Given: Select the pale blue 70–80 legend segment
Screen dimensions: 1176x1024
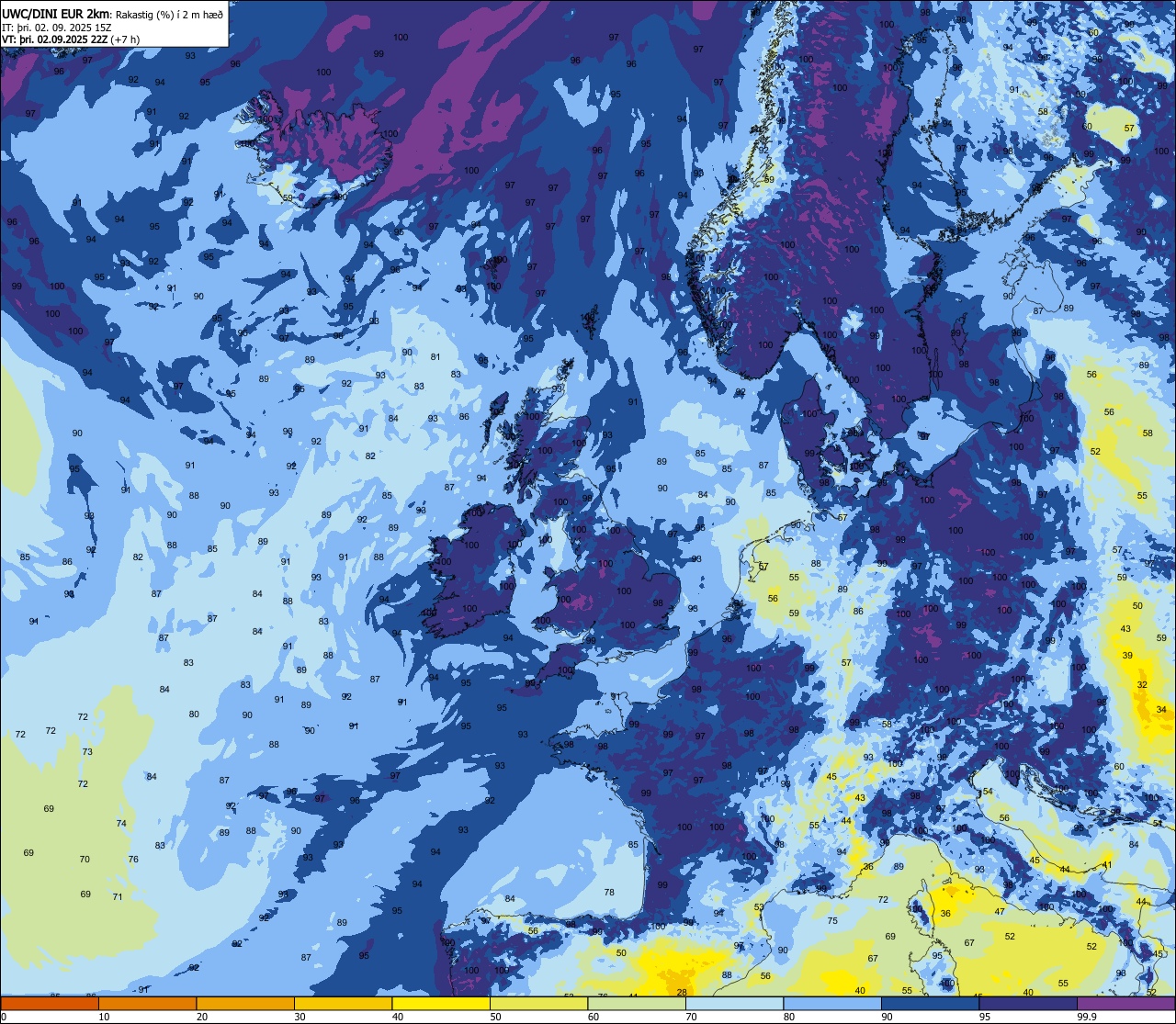Looking at the screenshot, I should (x=734, y=1003).
